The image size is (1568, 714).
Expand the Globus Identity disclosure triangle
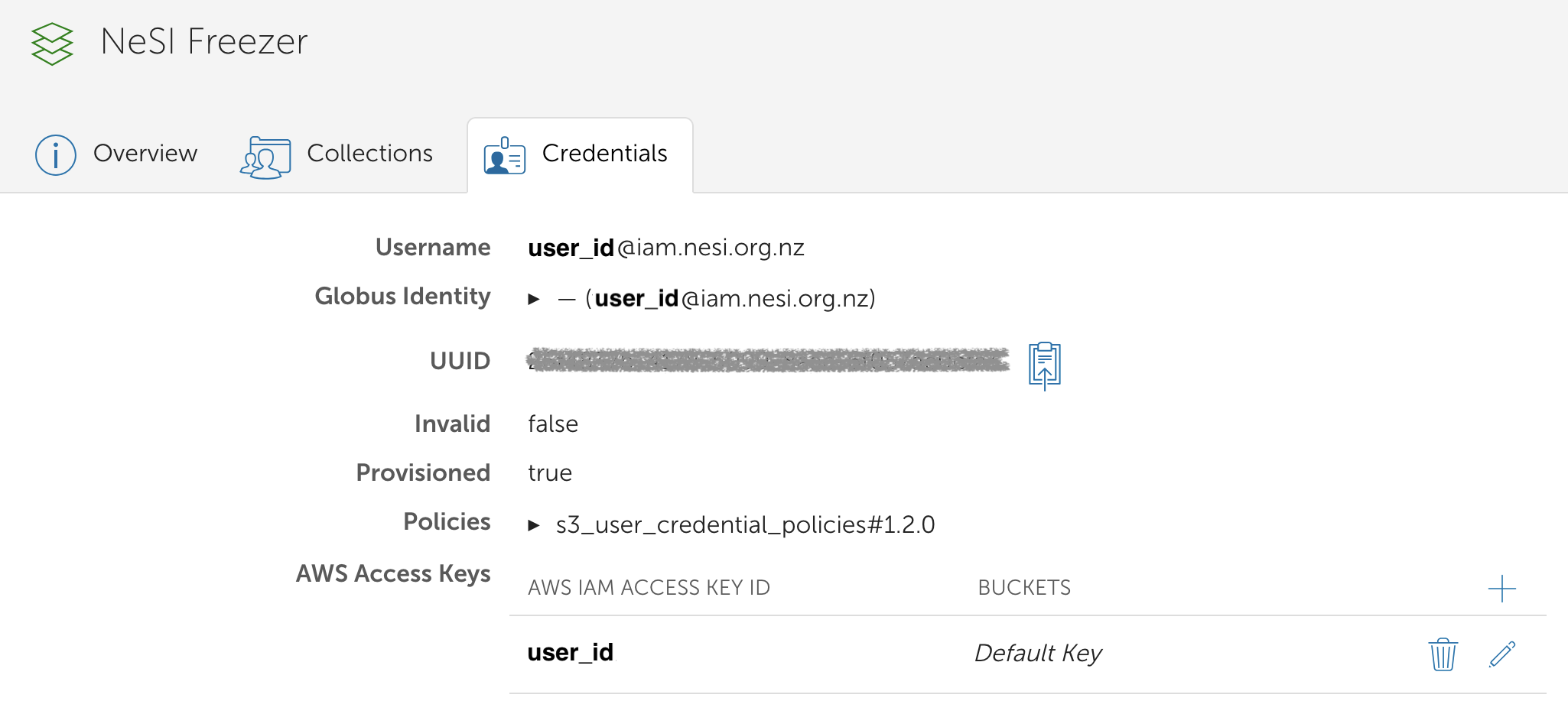coord(534,300)
